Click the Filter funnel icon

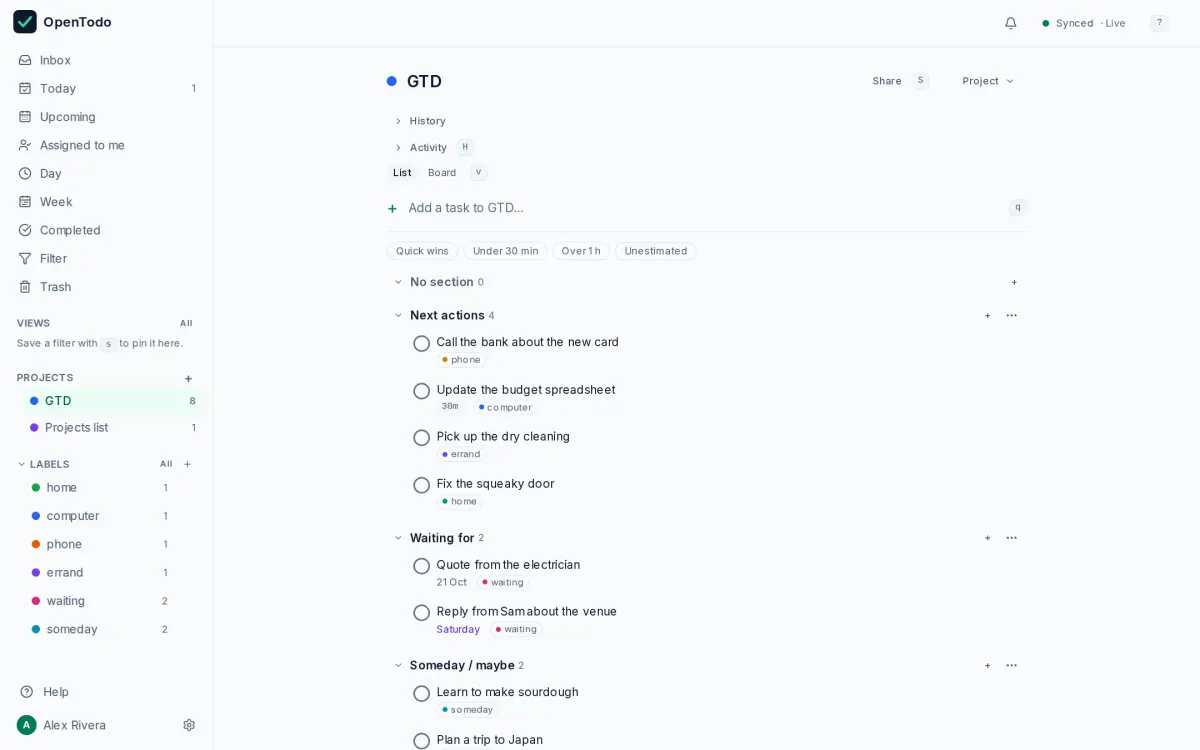click(25, 258)
